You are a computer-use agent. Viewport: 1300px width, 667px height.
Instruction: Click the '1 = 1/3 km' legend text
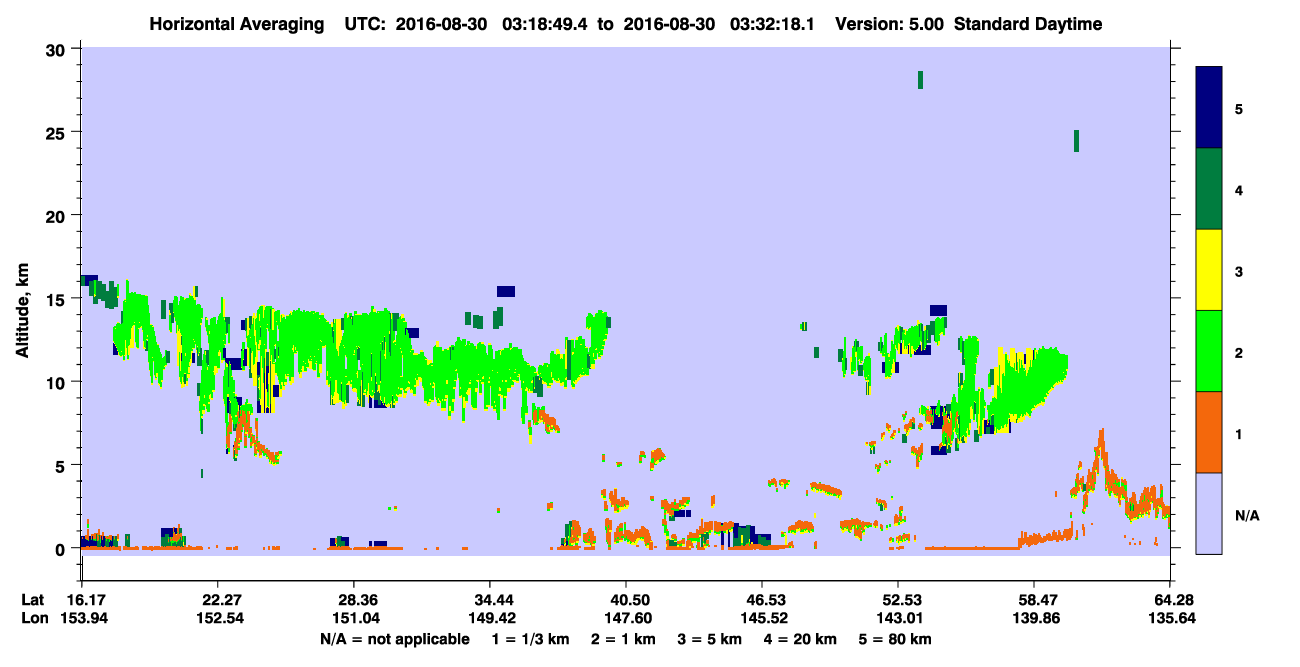pos(530,639)
